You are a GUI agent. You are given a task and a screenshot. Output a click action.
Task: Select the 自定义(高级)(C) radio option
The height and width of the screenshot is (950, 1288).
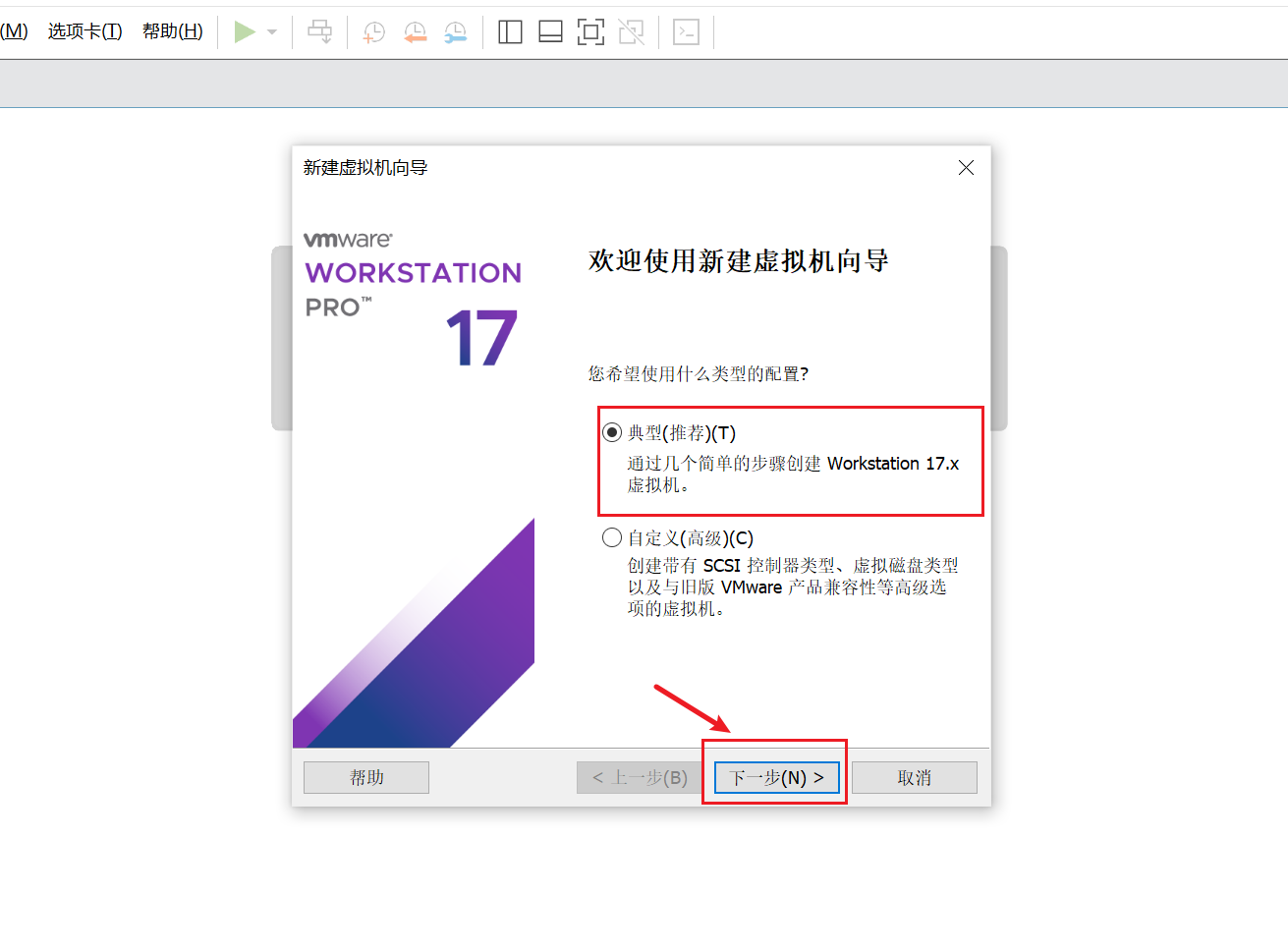(612, 537)
